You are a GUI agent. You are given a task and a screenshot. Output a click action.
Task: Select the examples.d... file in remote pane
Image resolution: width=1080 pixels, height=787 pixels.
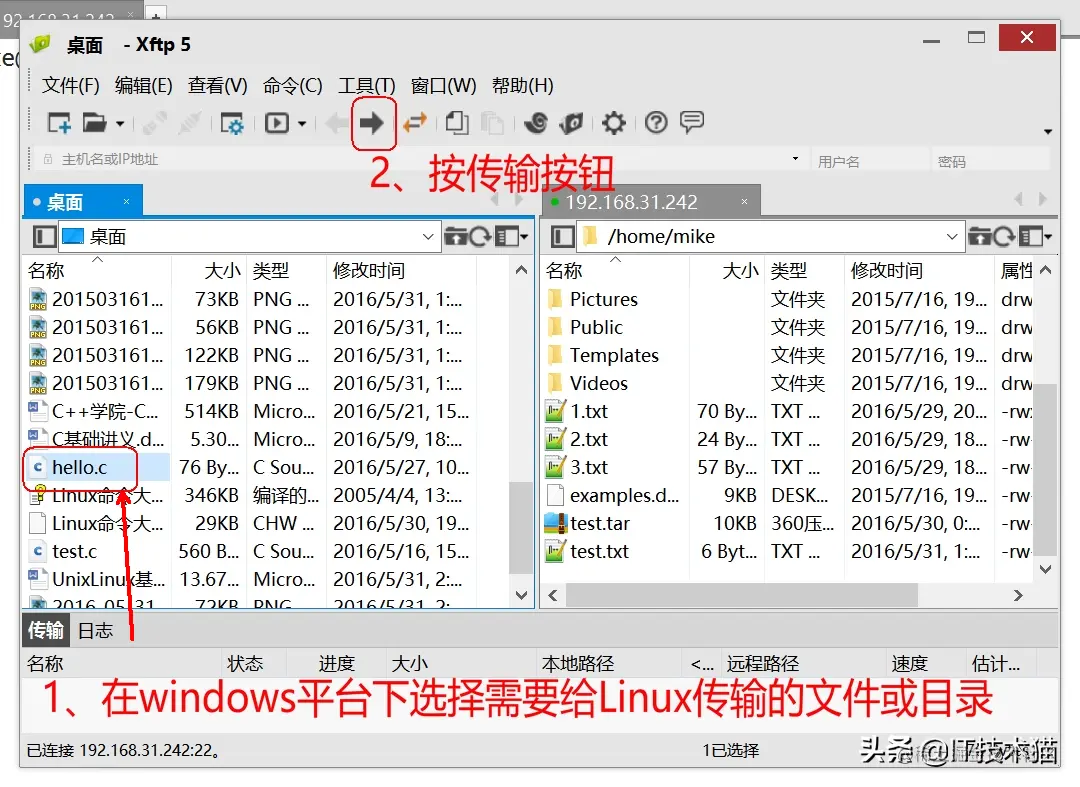pos(624,496)
